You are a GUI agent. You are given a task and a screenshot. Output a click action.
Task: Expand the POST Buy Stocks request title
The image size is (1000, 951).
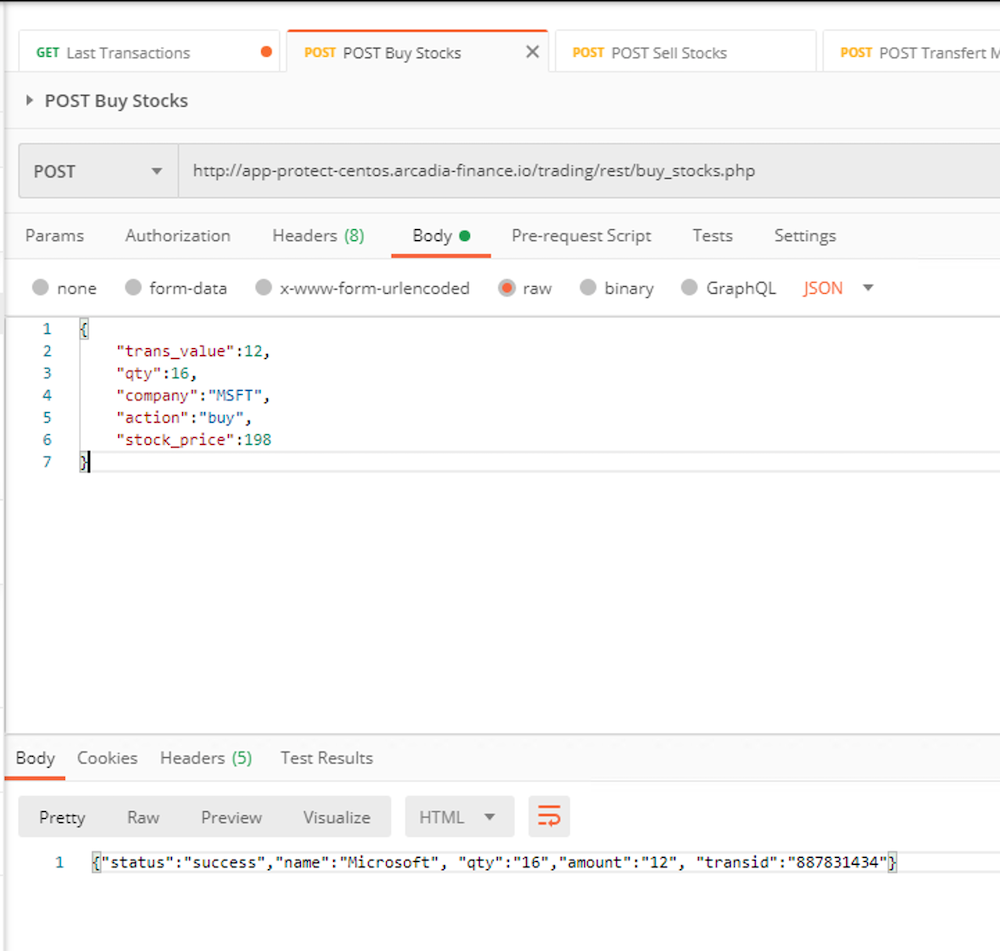click(x=29, y=100)
